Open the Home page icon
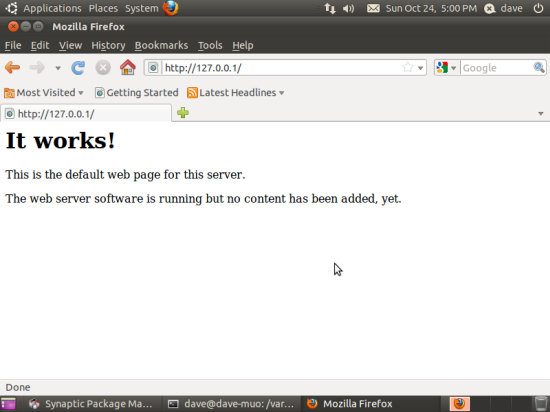Image resolution: width=550 pixels, height=412 pixels. [128, 67]
